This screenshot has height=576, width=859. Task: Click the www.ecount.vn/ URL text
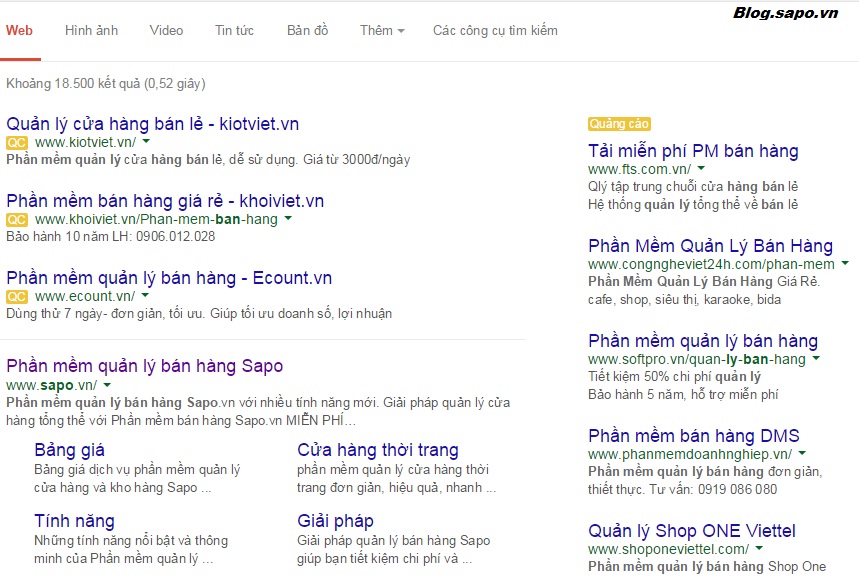point(85,296)
